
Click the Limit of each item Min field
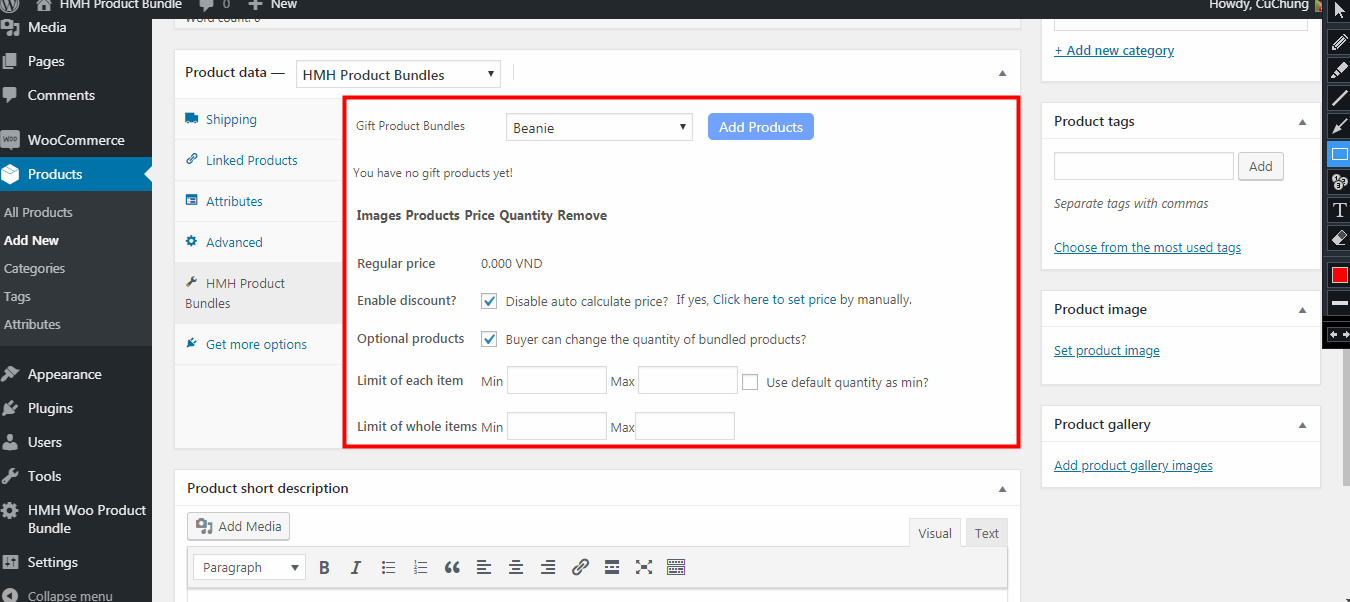coord(557,381)
